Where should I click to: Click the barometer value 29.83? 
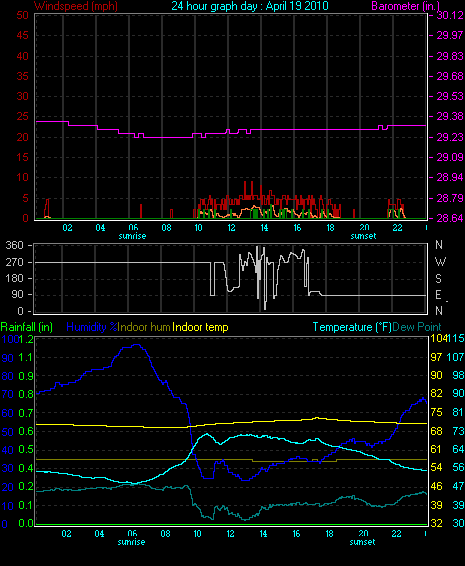pos(450,56)
